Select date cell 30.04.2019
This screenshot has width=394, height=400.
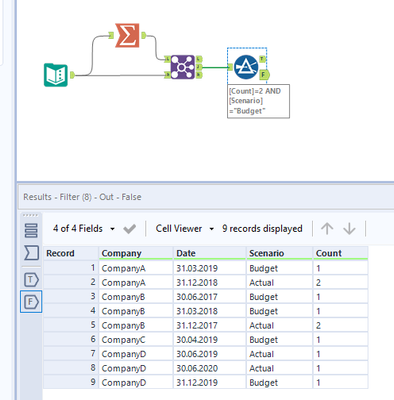pos(209,340)
